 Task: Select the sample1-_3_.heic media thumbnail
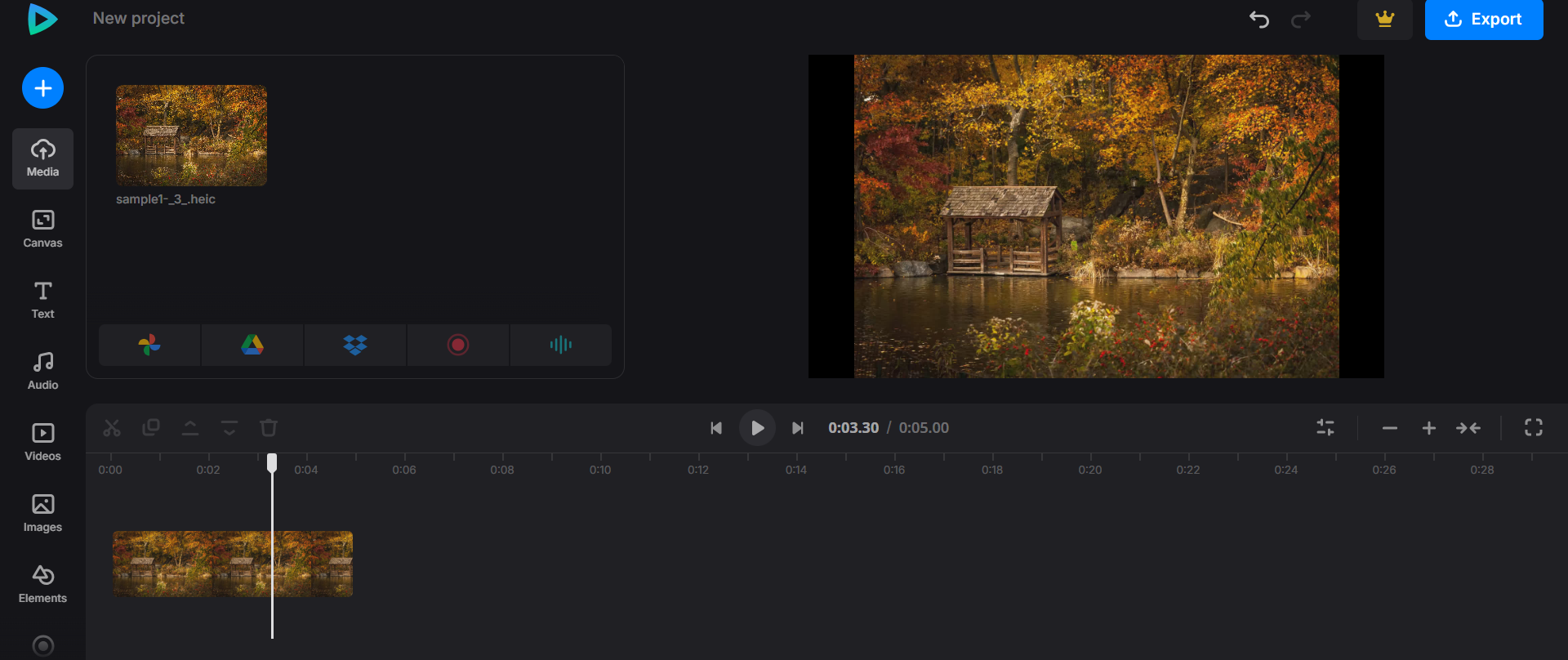pyautogui.click(x=191, y=136)
